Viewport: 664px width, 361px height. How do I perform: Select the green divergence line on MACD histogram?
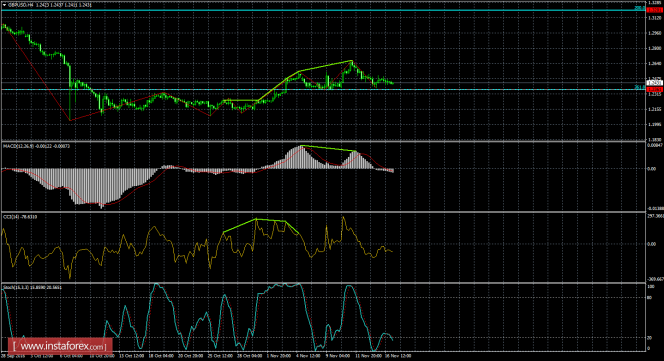tap(329, 148)
